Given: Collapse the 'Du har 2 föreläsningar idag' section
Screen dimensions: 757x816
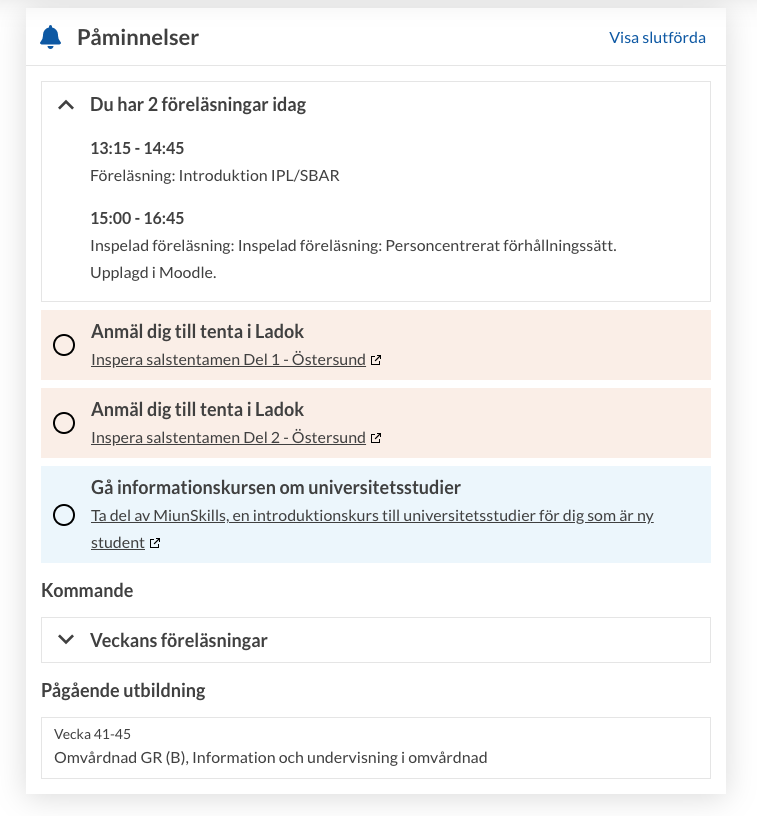Looking at the screenshot, I should tap(198, 105).
